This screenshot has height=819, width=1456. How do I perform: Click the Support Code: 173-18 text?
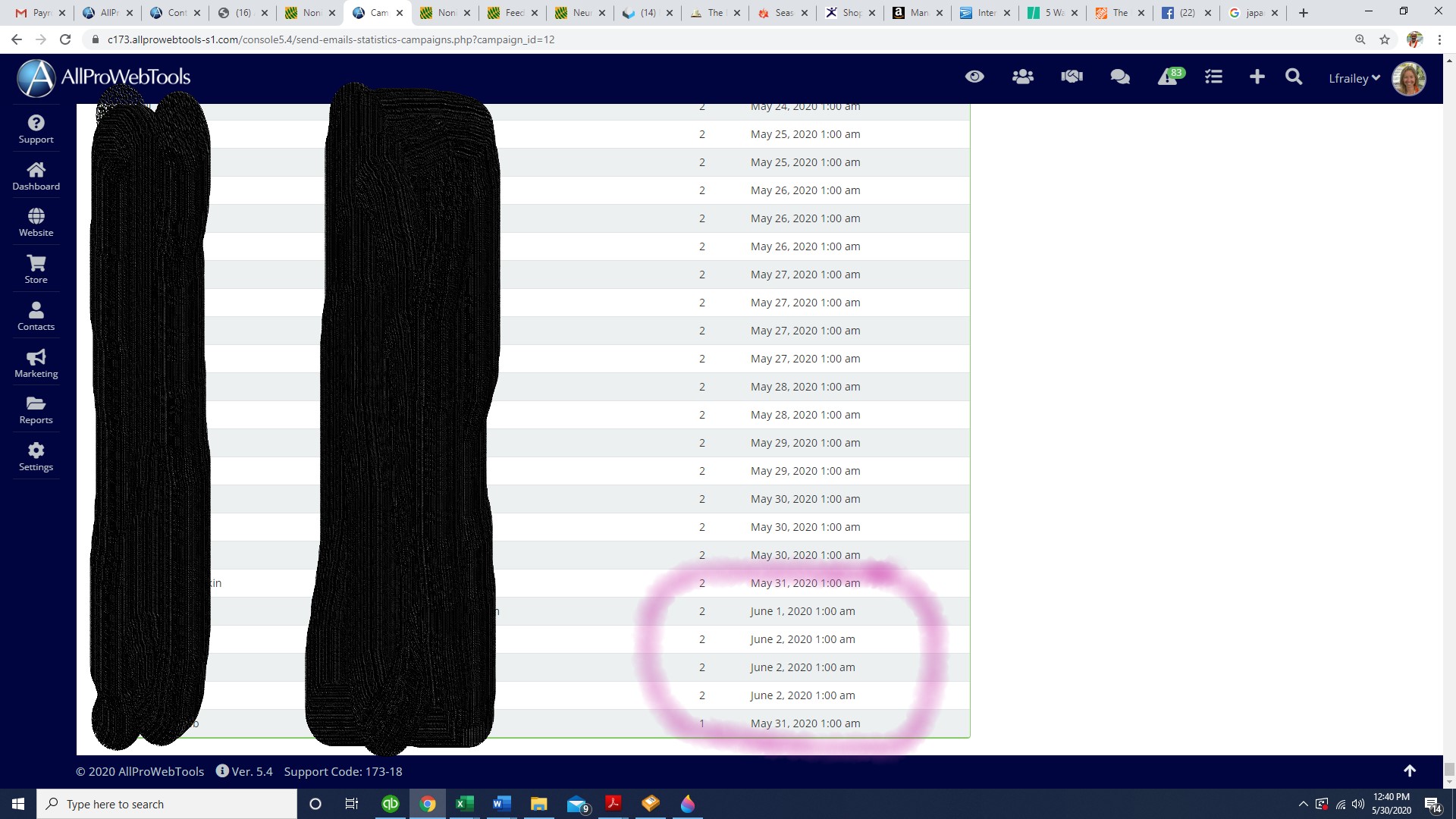click(343, 771)
